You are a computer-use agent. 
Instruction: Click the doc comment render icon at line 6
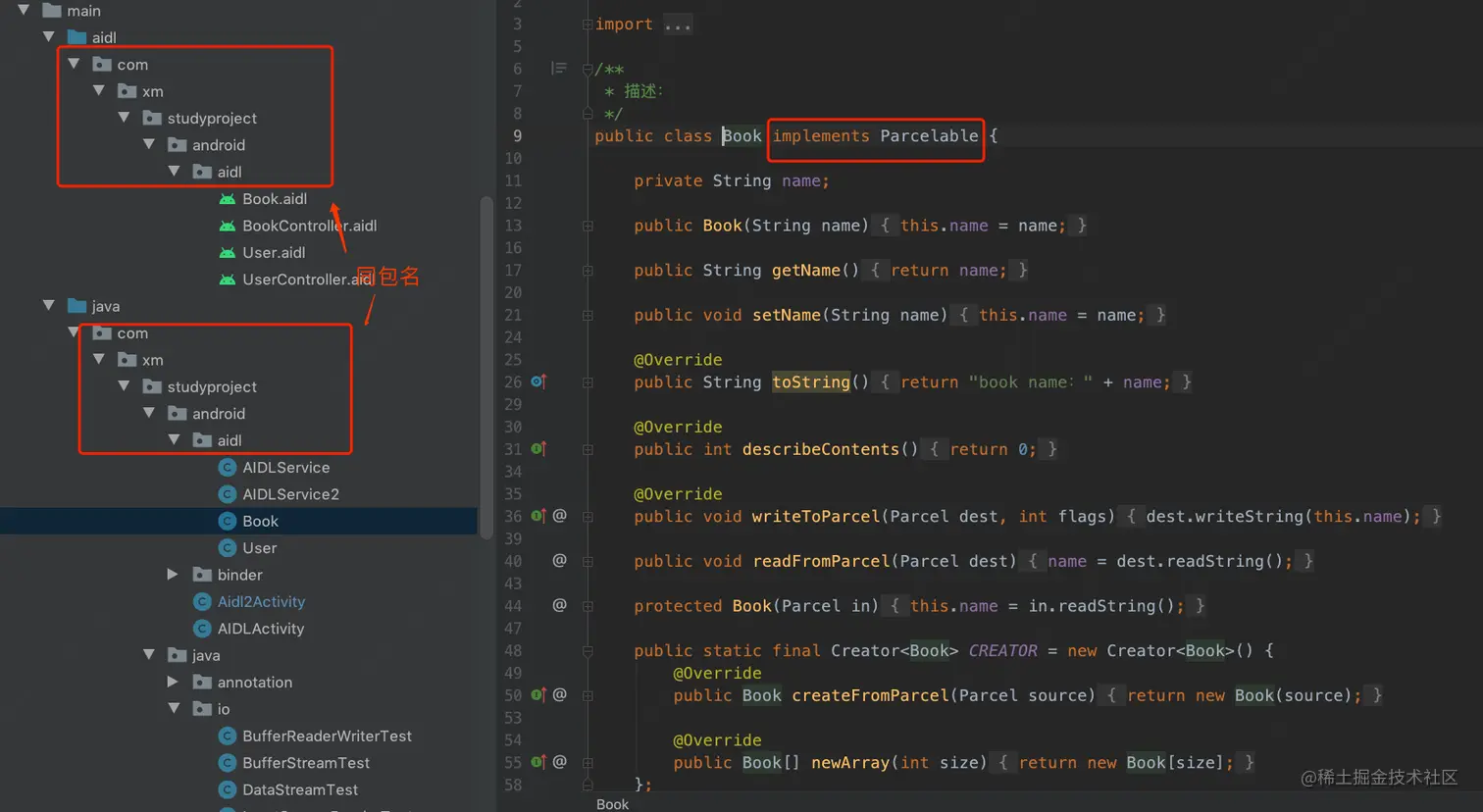click(559, 68)
